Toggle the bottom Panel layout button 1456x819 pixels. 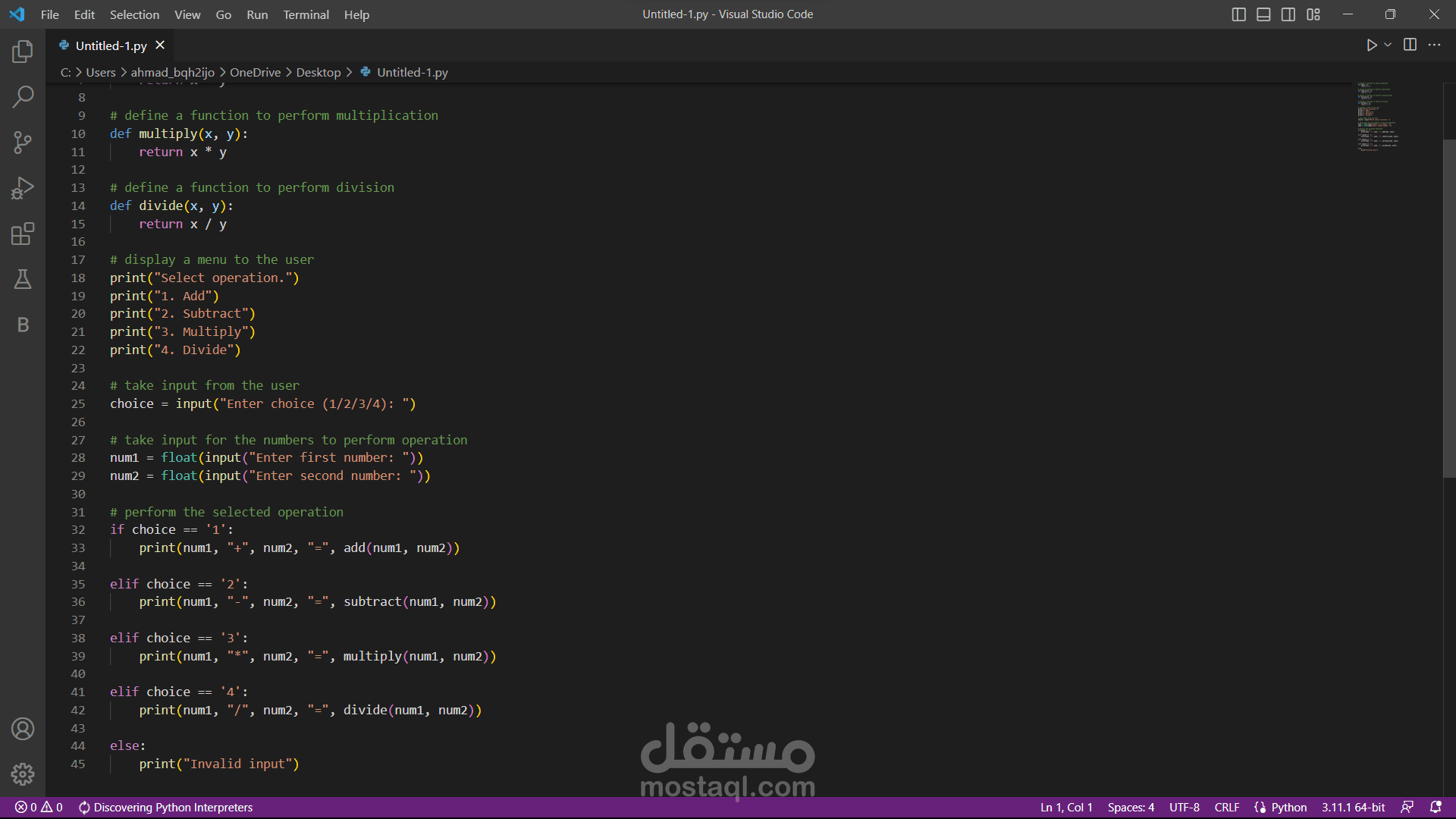coord(1263,14)
